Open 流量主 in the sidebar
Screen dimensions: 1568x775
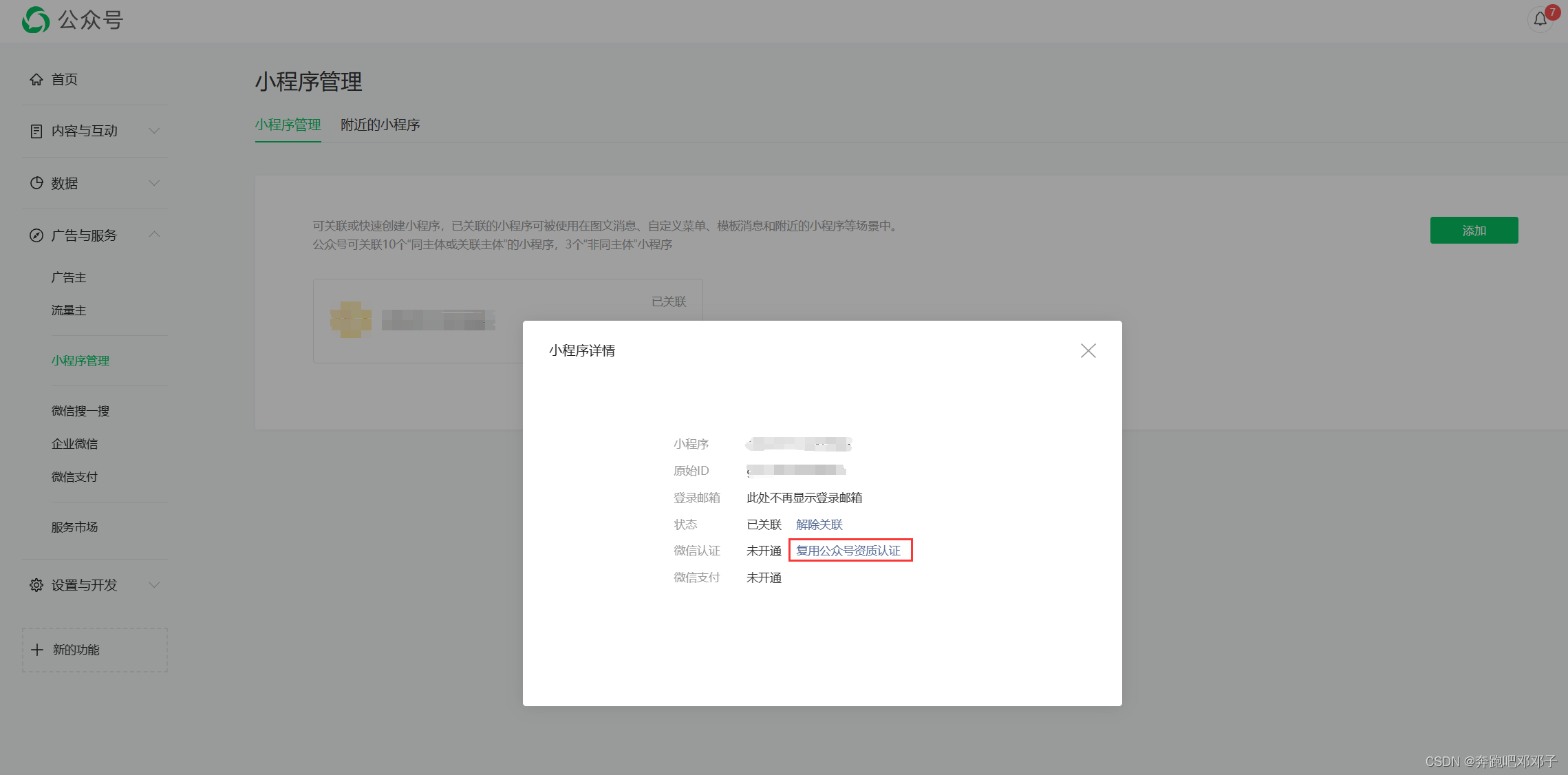(69, 310)
